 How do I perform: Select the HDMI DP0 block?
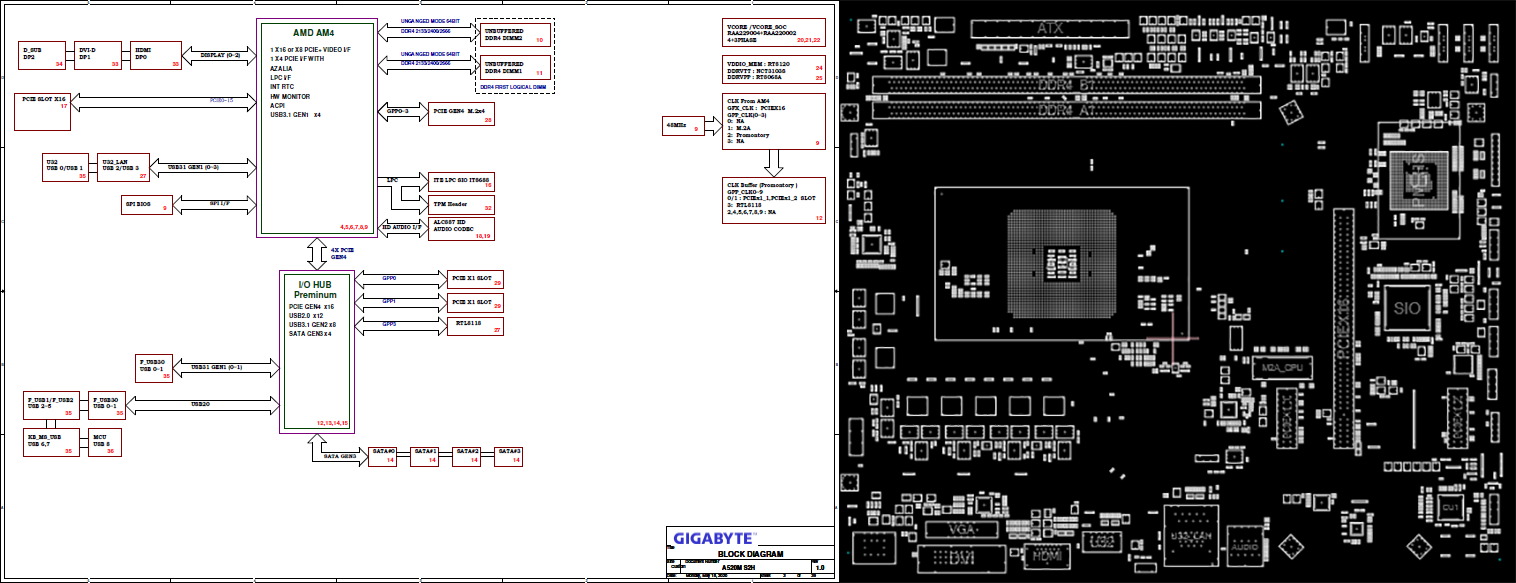point(155,56)
